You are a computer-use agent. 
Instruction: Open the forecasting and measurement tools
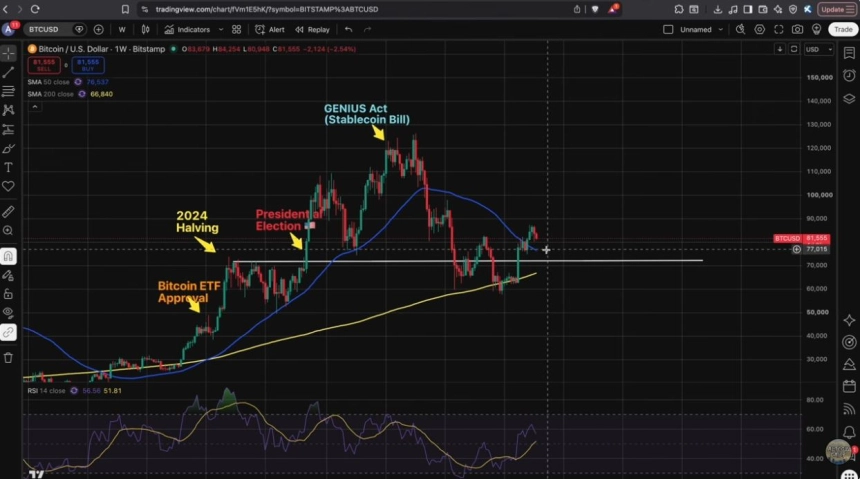point(8,129)
